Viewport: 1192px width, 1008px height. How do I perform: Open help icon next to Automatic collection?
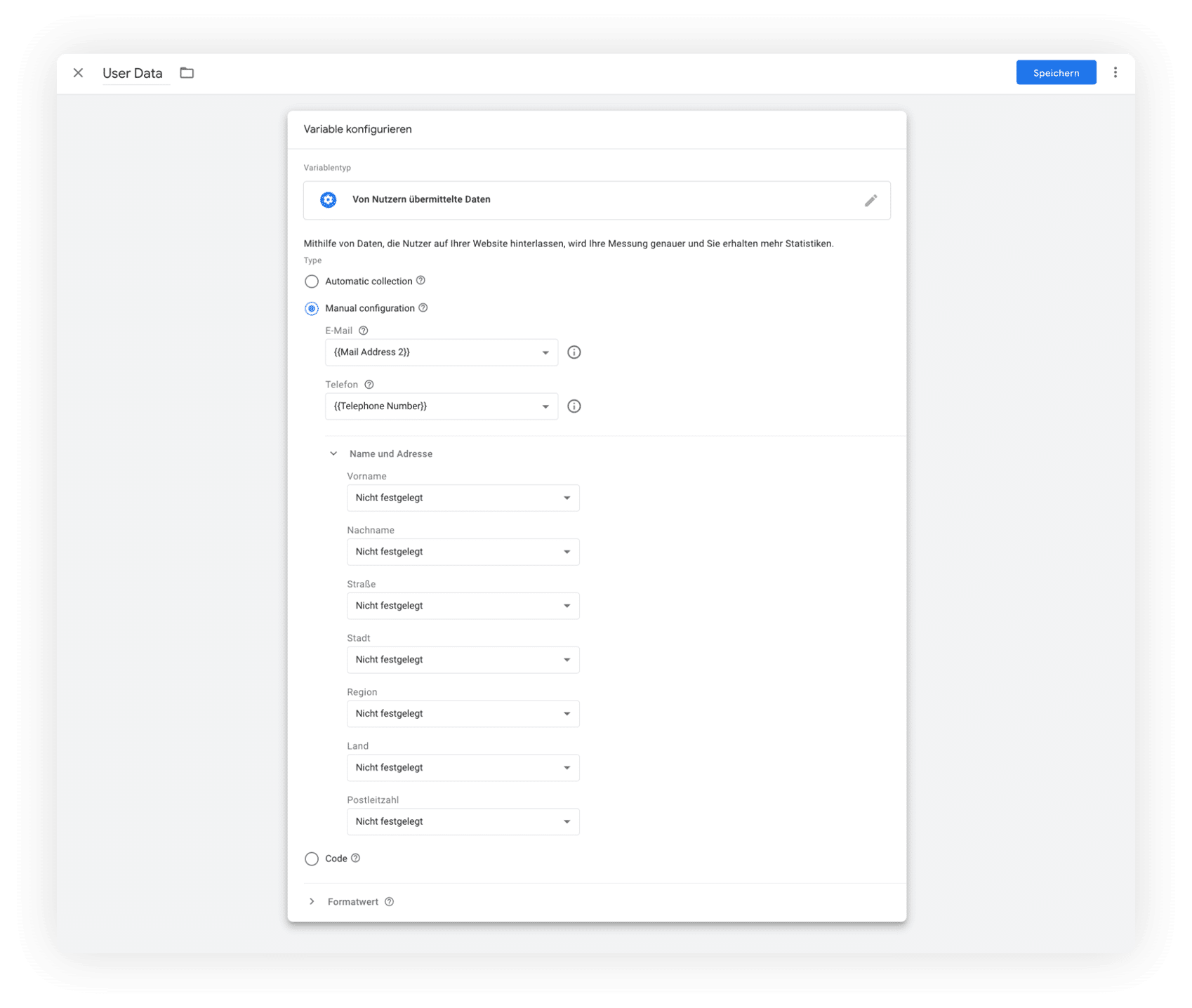point(420,281)
